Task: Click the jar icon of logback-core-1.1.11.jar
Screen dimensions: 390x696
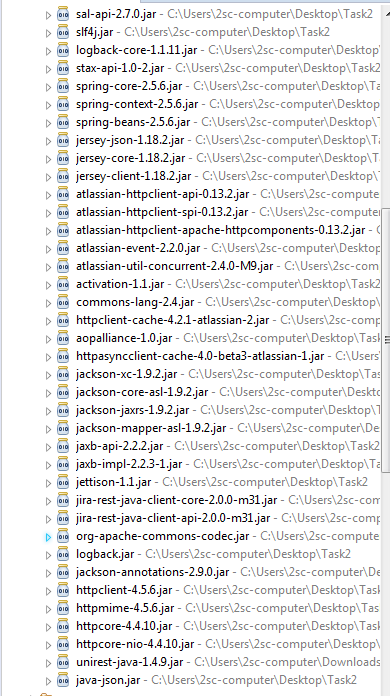Action: click(x=63, y=50)
